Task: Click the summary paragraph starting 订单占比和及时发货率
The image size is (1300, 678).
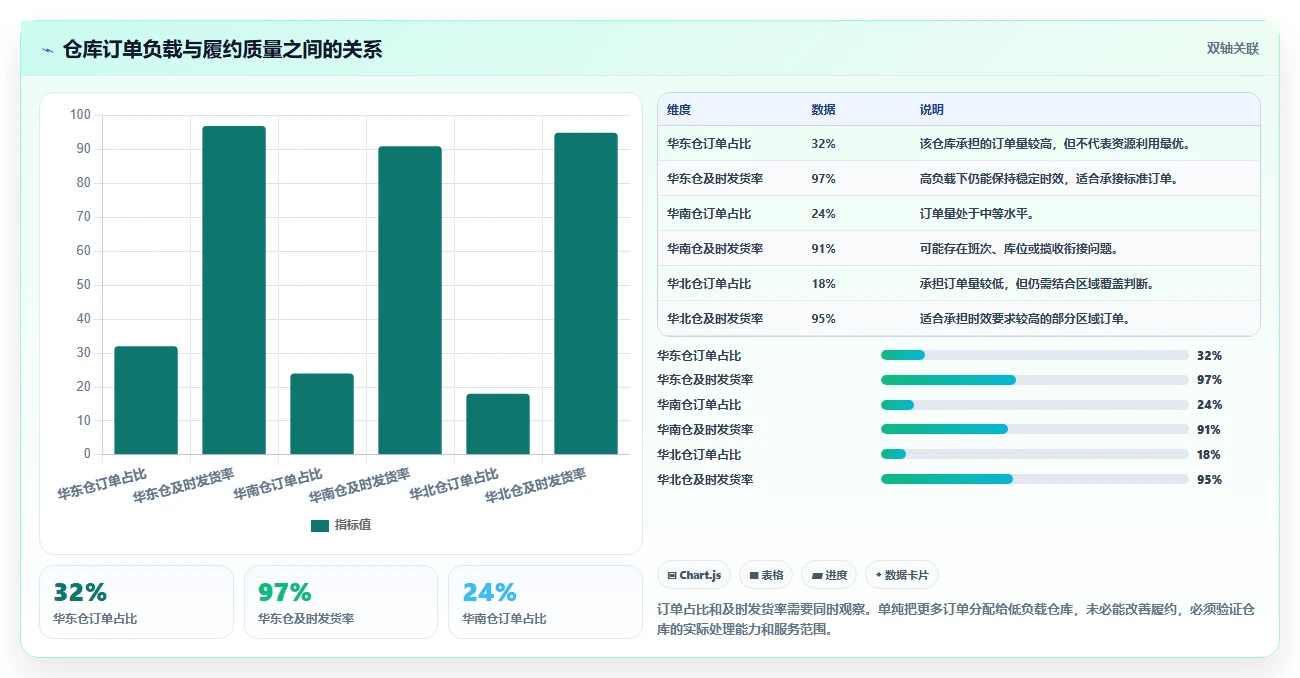Action: [956, 619]
